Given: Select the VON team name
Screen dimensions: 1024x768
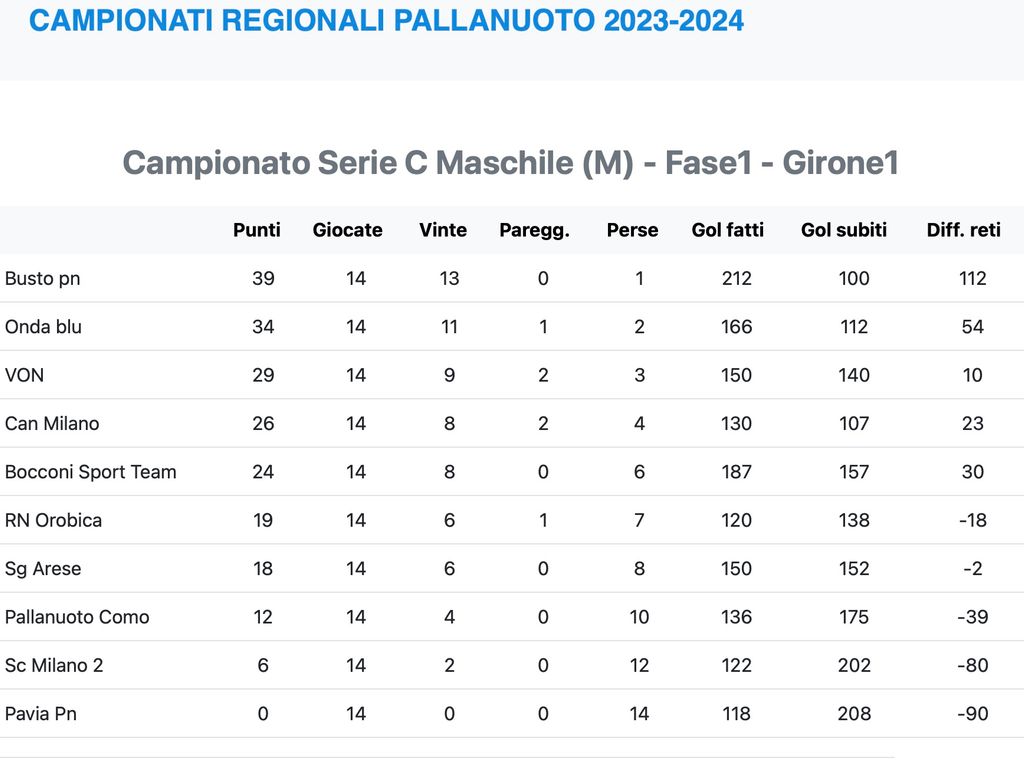Looking at the screenshot, I should click(25, 375).
